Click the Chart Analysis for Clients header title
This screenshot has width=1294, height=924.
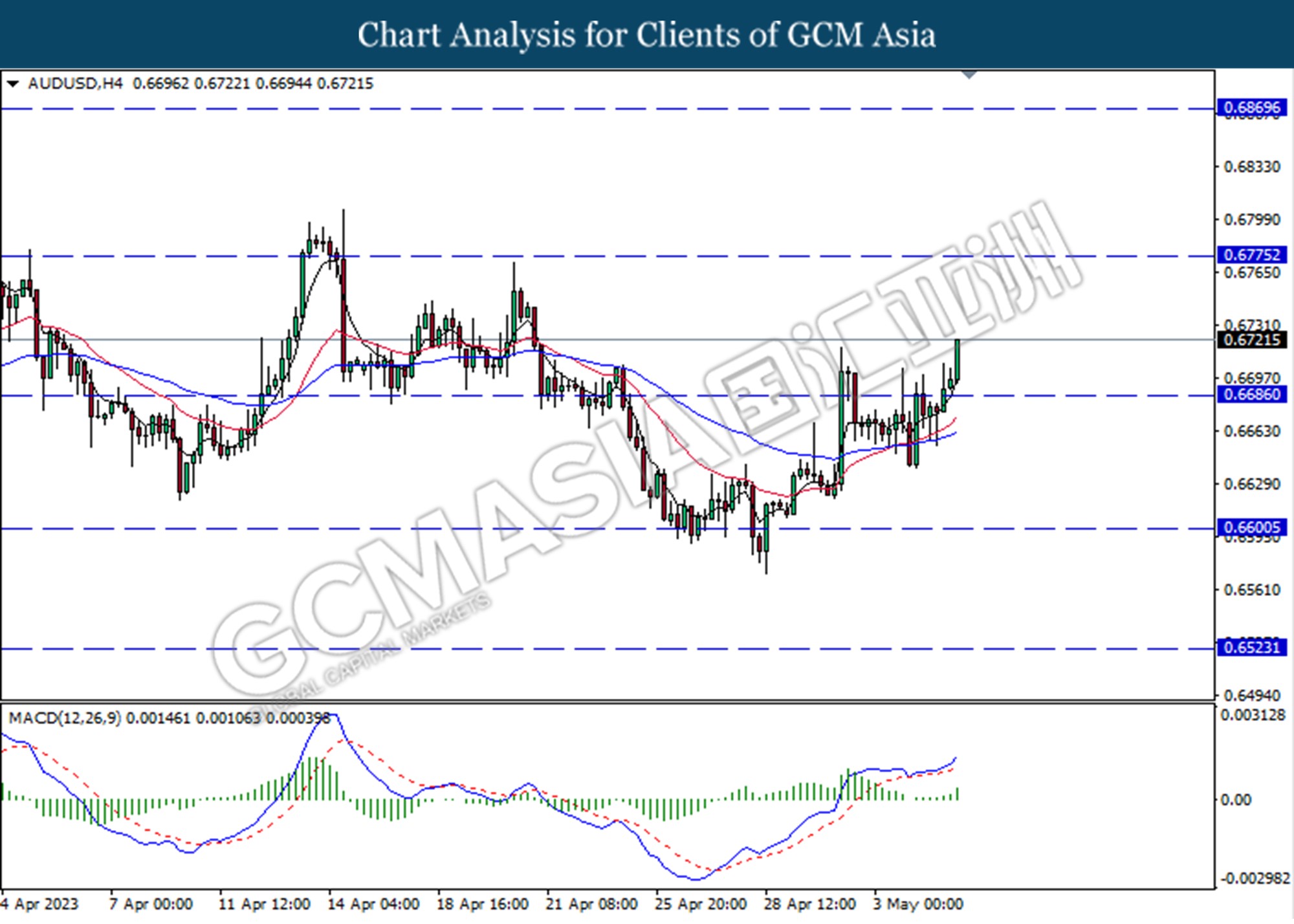pos(646,34)
